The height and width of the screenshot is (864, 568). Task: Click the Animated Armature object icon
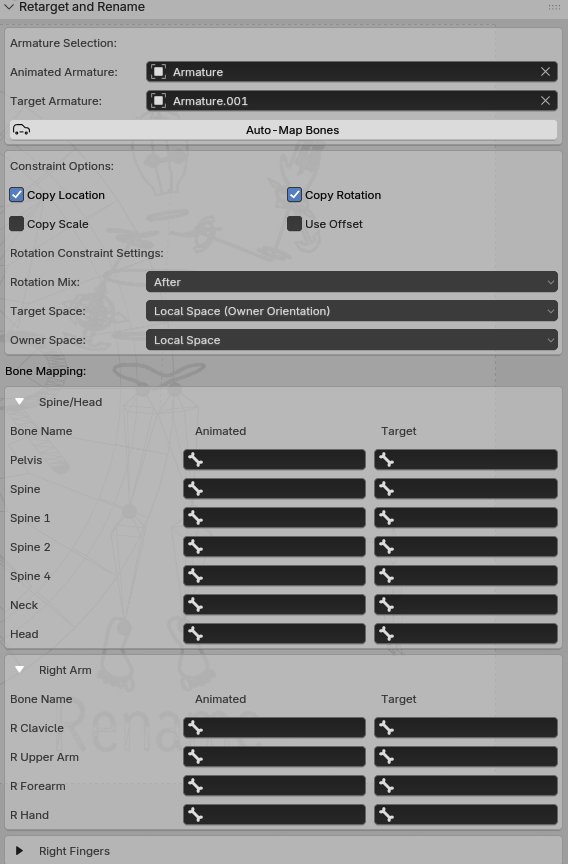point(159,72)
